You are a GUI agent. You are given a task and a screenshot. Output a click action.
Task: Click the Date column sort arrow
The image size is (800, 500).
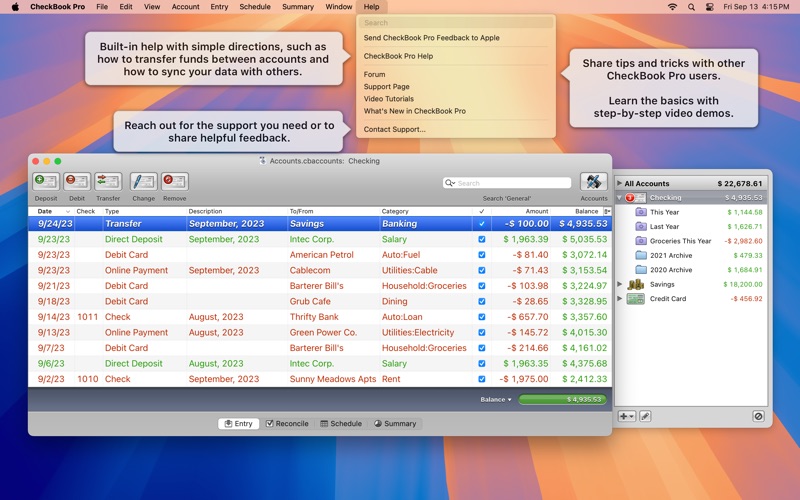point(67,211)
